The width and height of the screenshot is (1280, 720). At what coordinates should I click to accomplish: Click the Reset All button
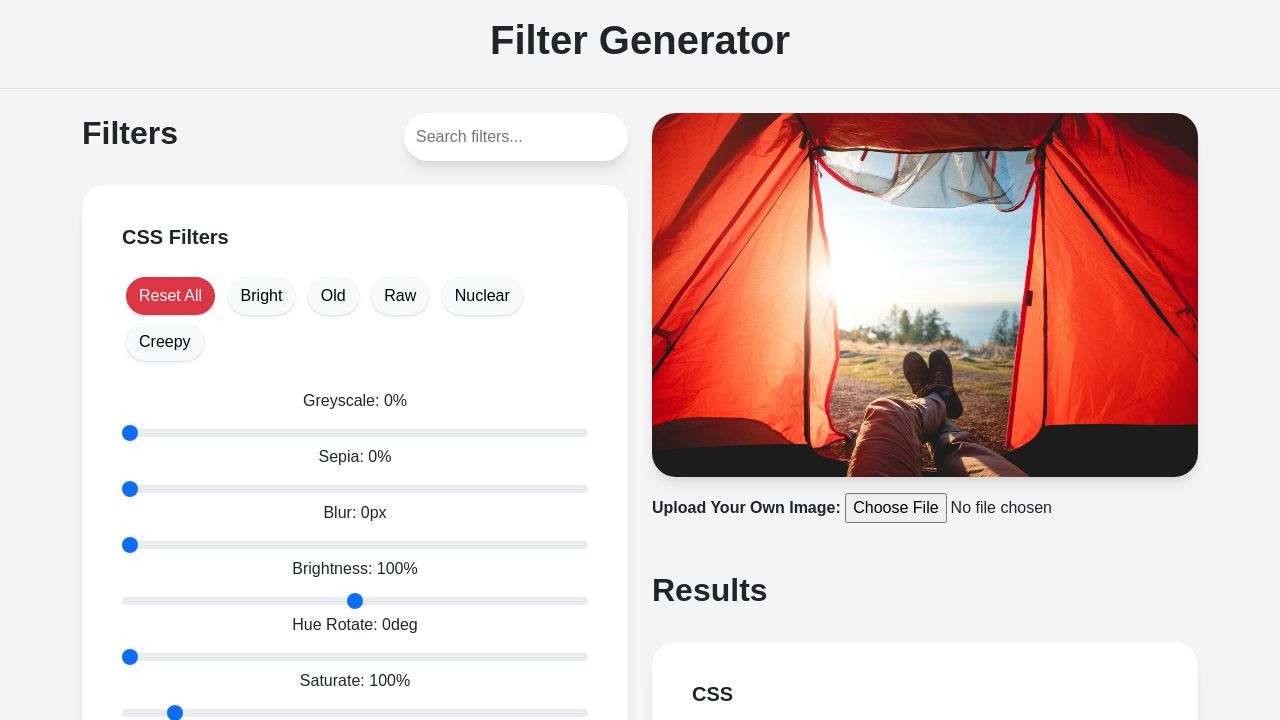click(x=170, y=296)
